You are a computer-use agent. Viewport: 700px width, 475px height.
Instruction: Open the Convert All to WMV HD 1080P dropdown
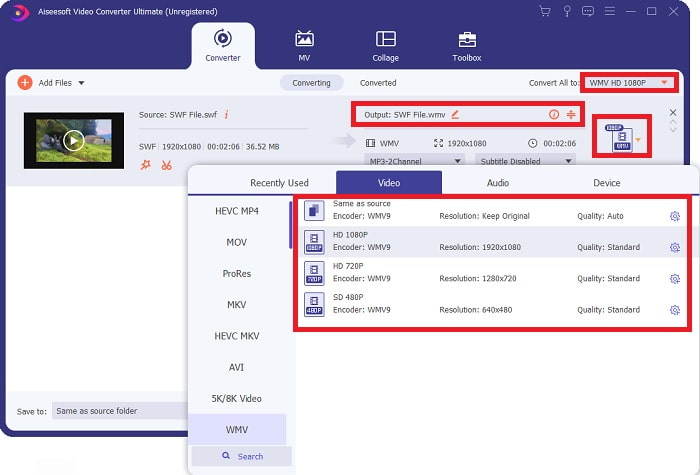pos(629,83)
